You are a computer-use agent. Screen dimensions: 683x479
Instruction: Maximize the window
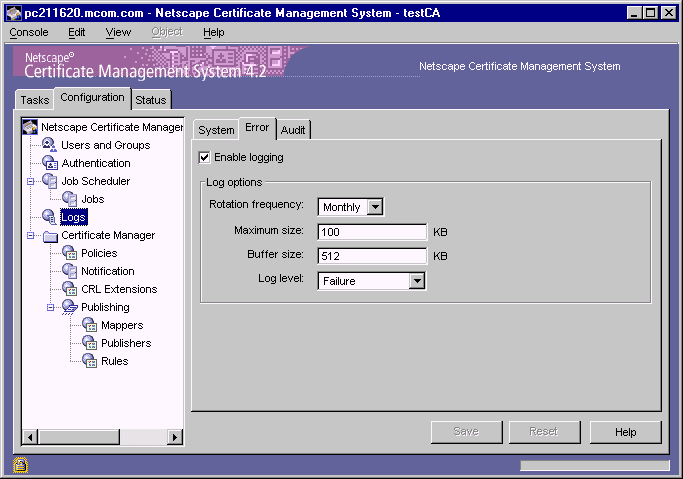tap(651, 13)
